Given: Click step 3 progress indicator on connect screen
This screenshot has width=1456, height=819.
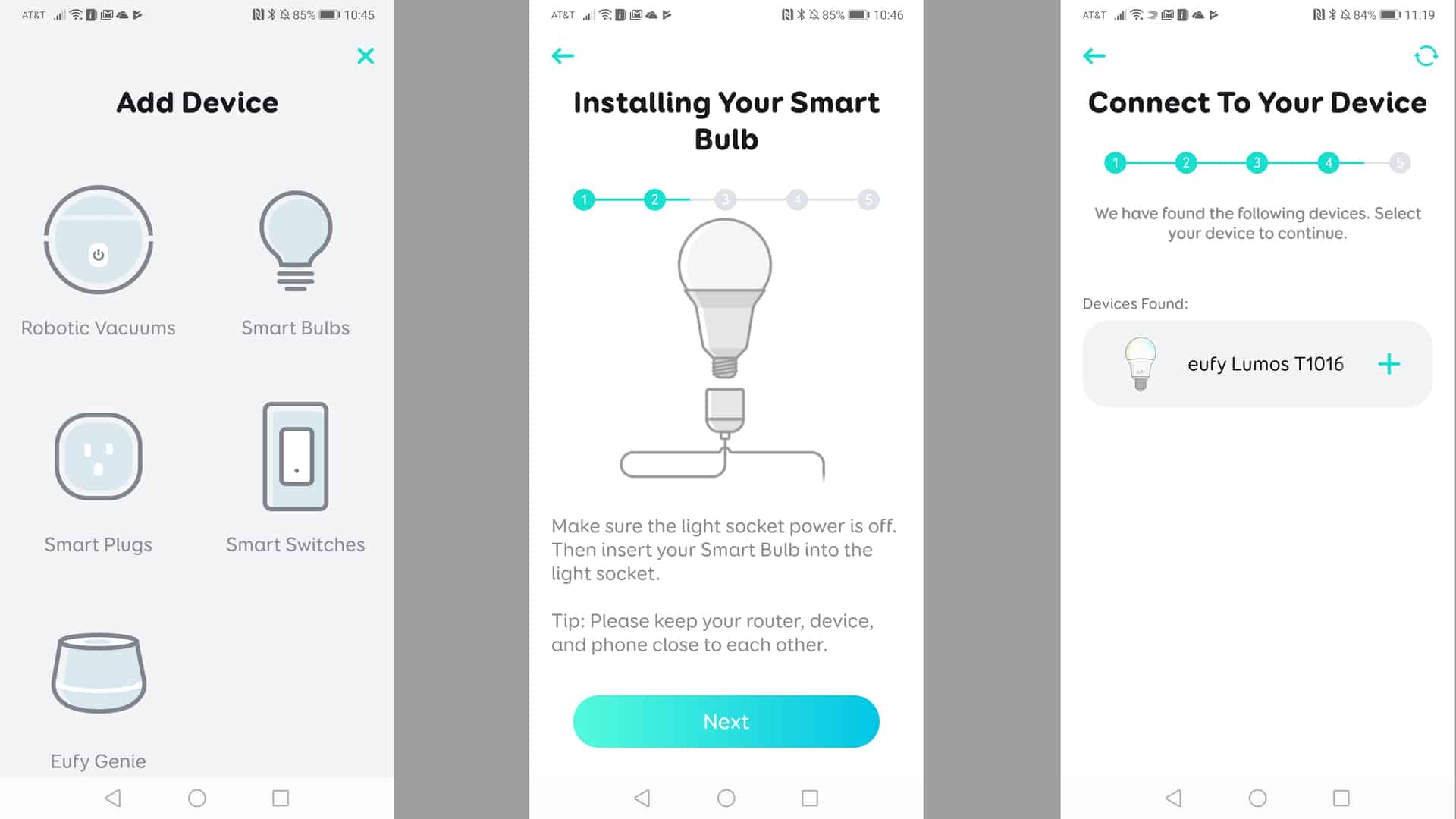Looking at the screenshot, I should click(x=1257, y=163).
